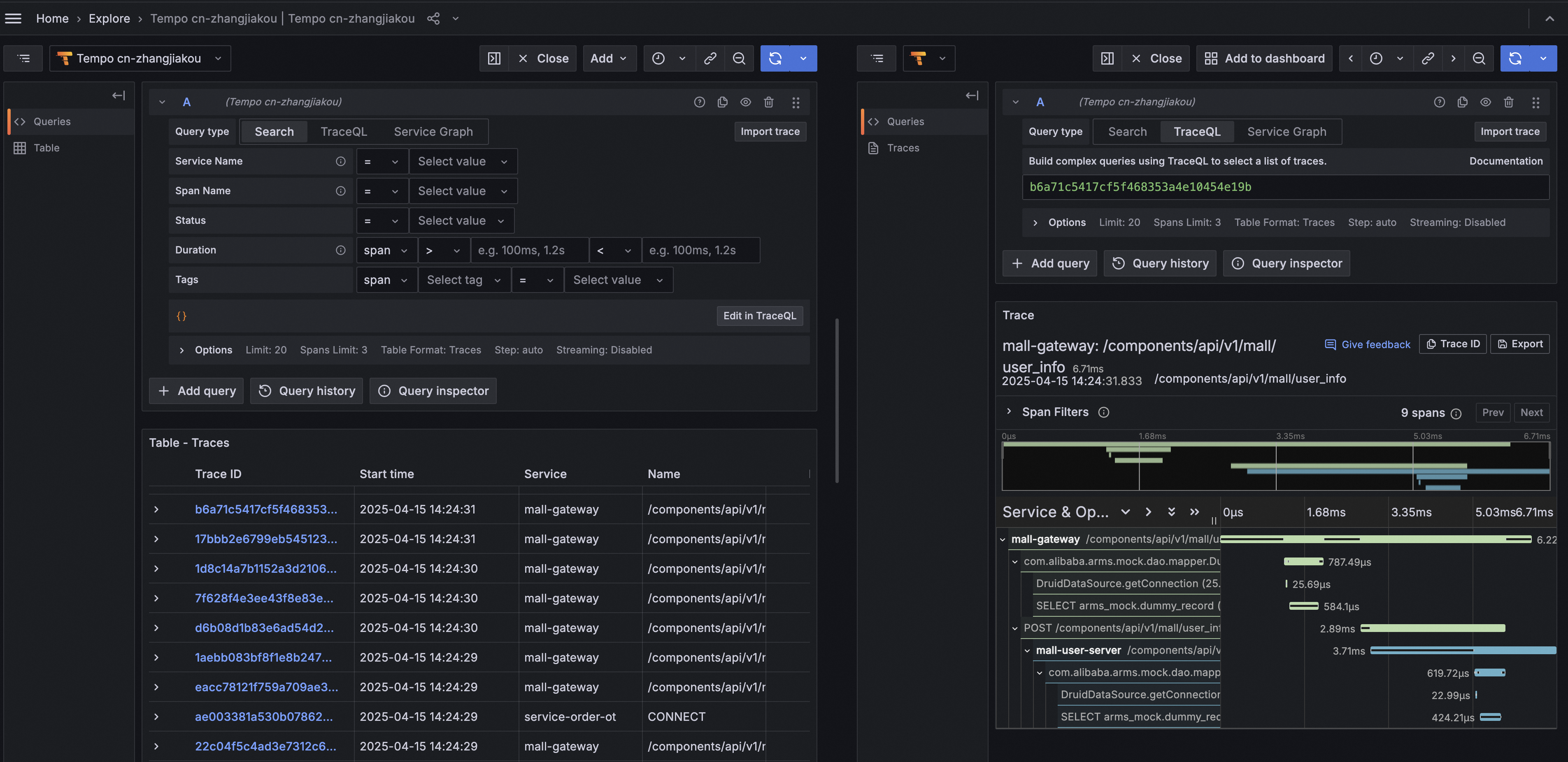The image size is (1568, 762).
Task: Open the 17bbb2e6799eb545123 trace link
Action: point(265,539)
